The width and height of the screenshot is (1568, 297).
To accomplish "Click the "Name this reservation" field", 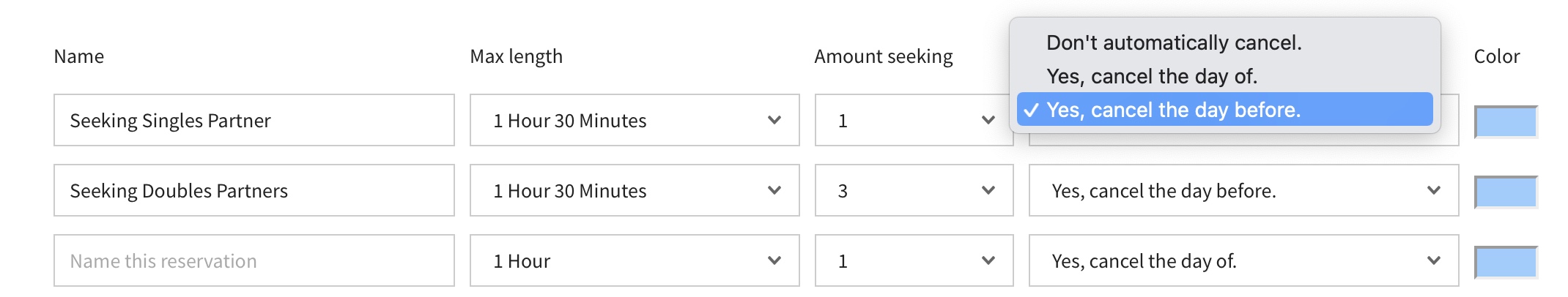I will pyautogui.click(x=254, y=261).
